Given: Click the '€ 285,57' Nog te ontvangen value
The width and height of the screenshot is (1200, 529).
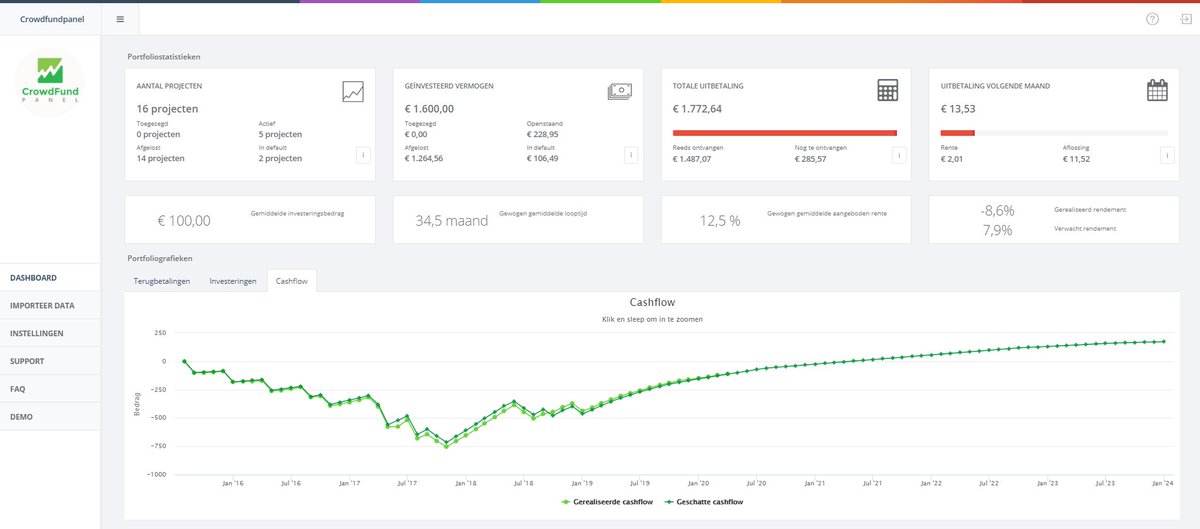Looking at the screenshot, I should click(x=810, y=158).
